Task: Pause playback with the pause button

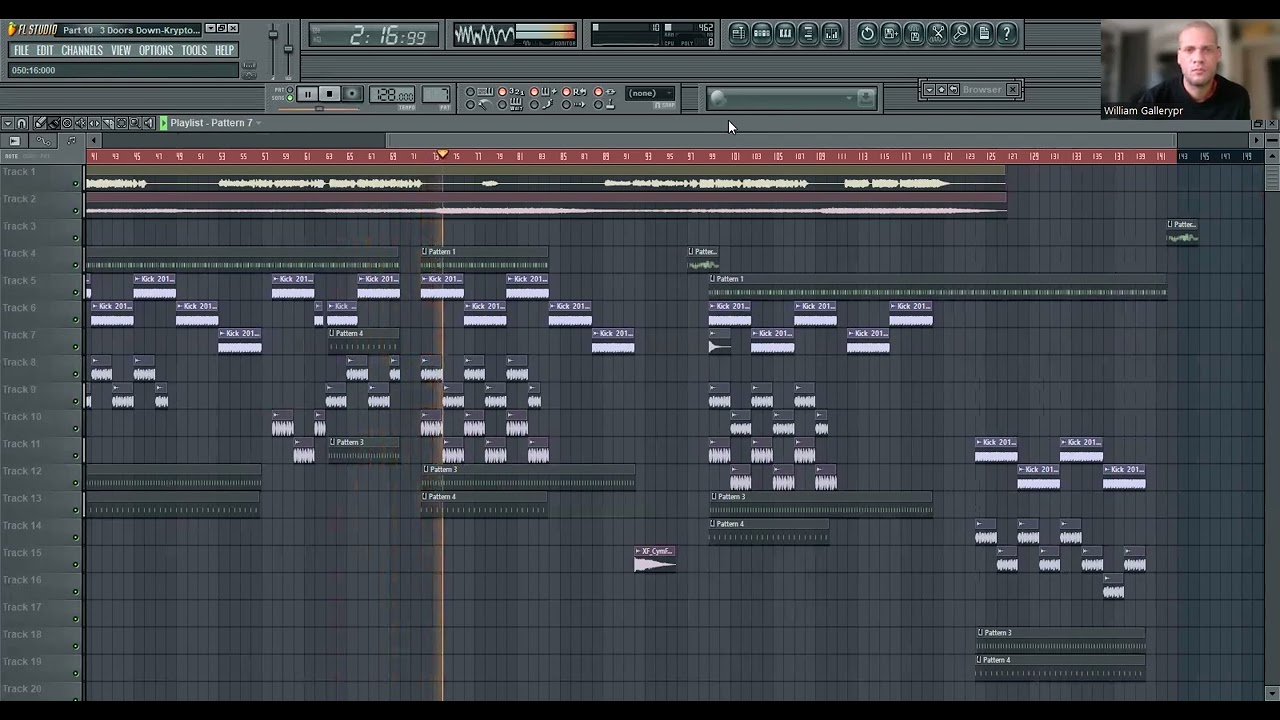Action: click(308, 94)
